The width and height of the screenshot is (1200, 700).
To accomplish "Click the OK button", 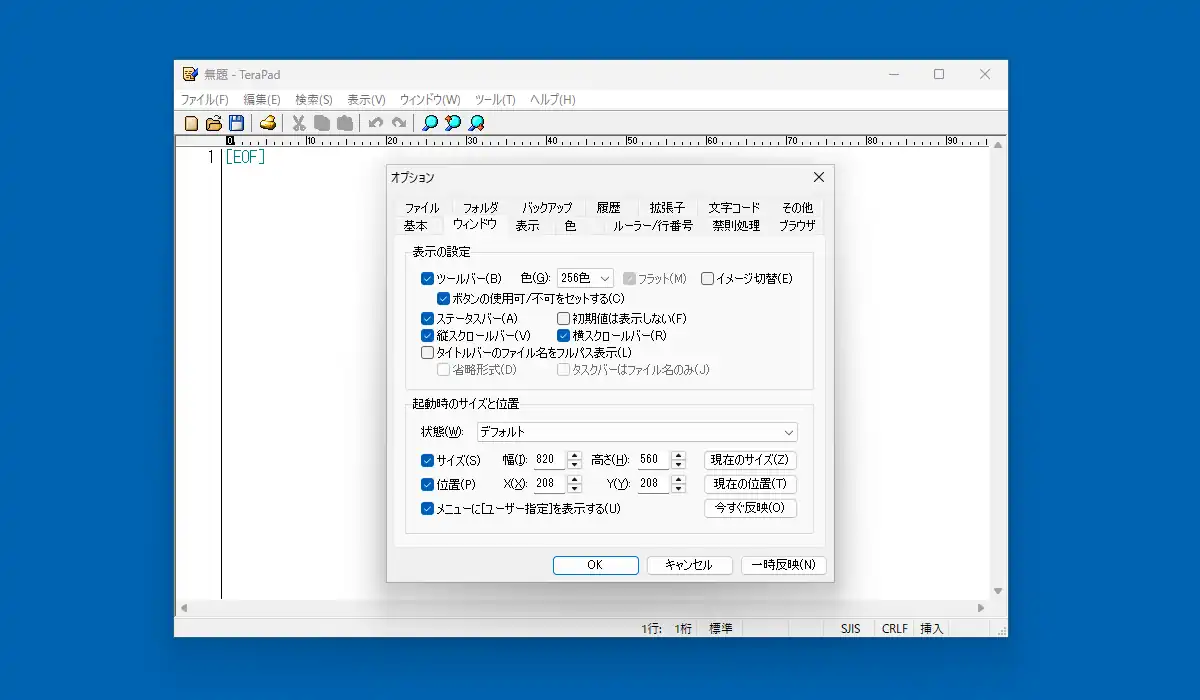I will 595,565.
